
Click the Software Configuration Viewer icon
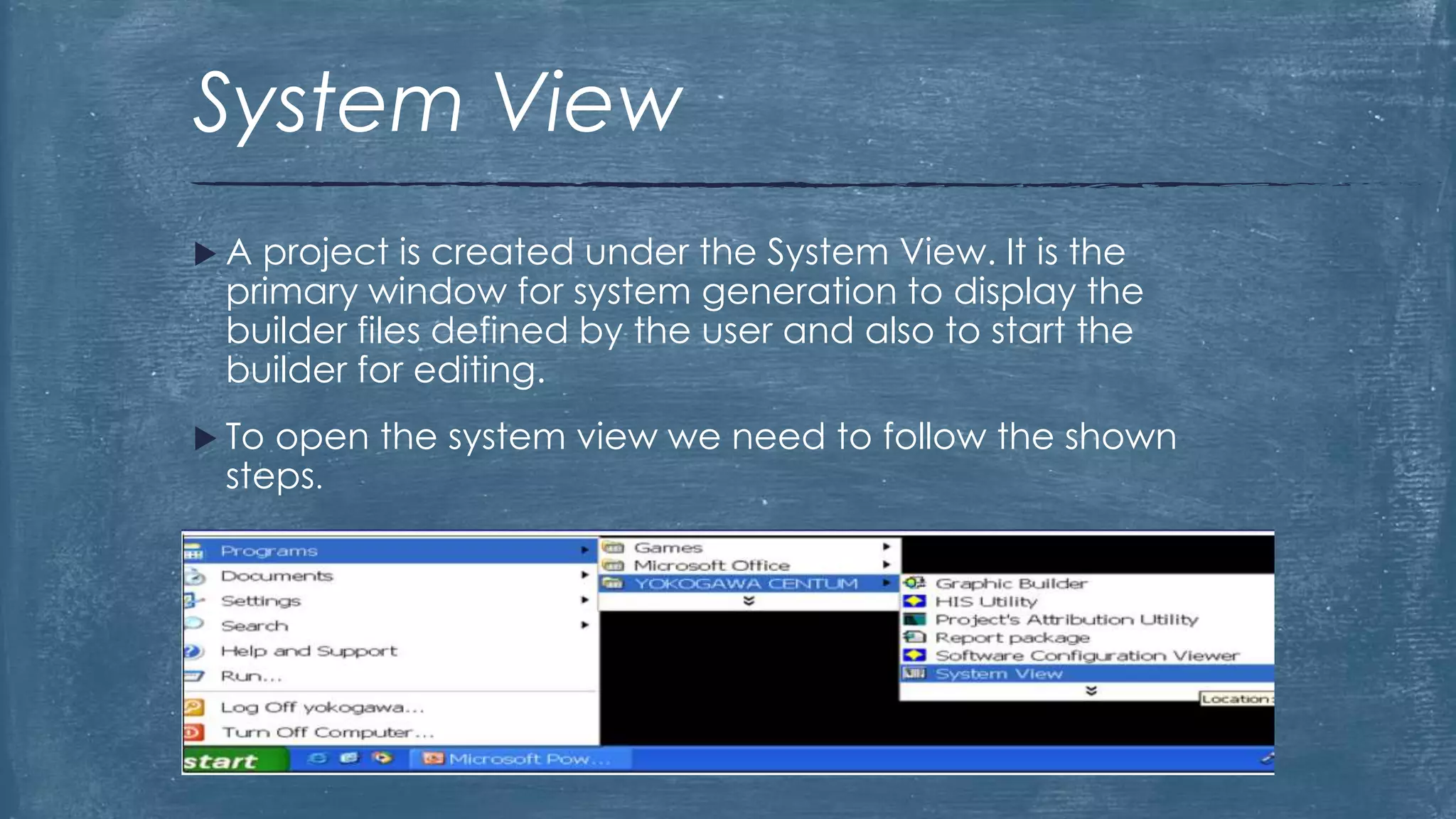(914, 655)
